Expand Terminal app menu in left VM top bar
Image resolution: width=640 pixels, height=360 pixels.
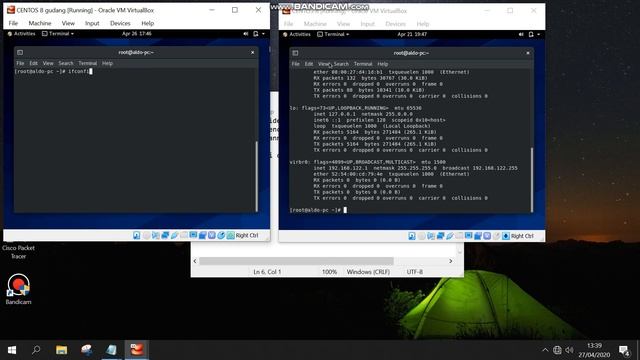[x=58, y=34]
